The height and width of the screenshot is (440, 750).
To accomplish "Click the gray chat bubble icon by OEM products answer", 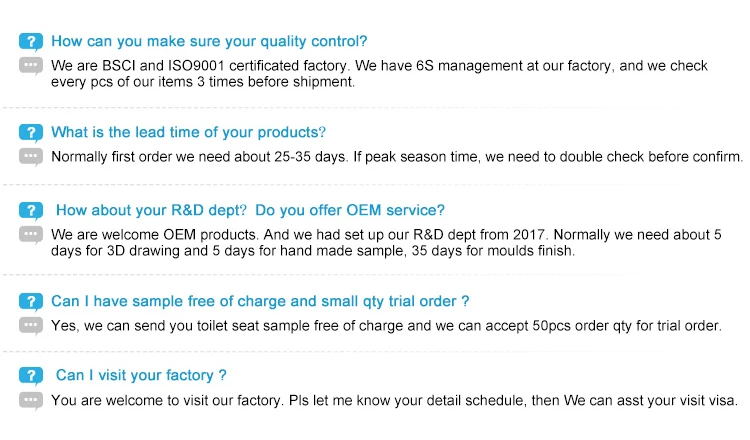I will click(x=31, y=235).
